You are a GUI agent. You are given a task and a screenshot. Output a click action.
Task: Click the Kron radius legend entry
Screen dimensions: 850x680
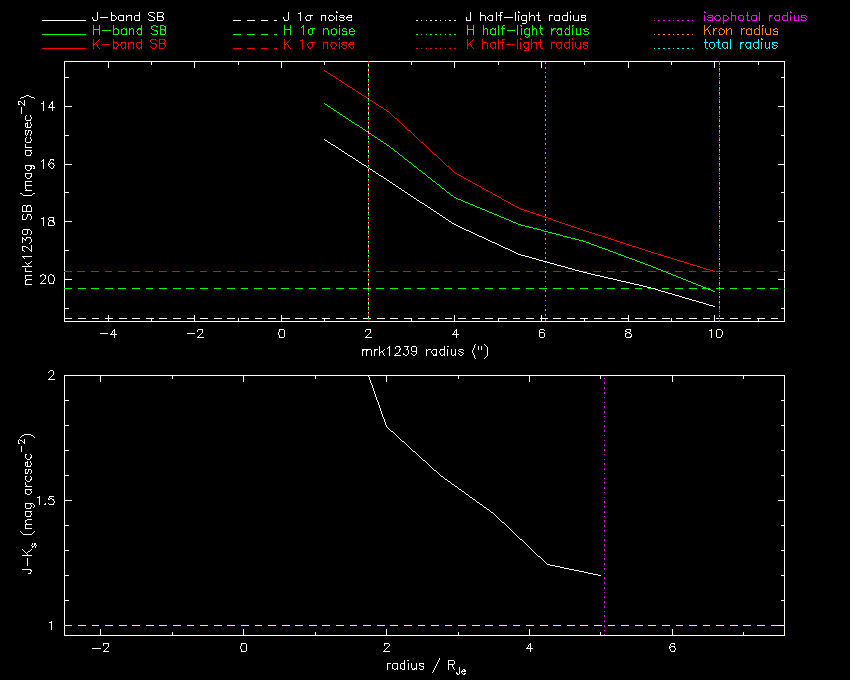coord(739,31)
